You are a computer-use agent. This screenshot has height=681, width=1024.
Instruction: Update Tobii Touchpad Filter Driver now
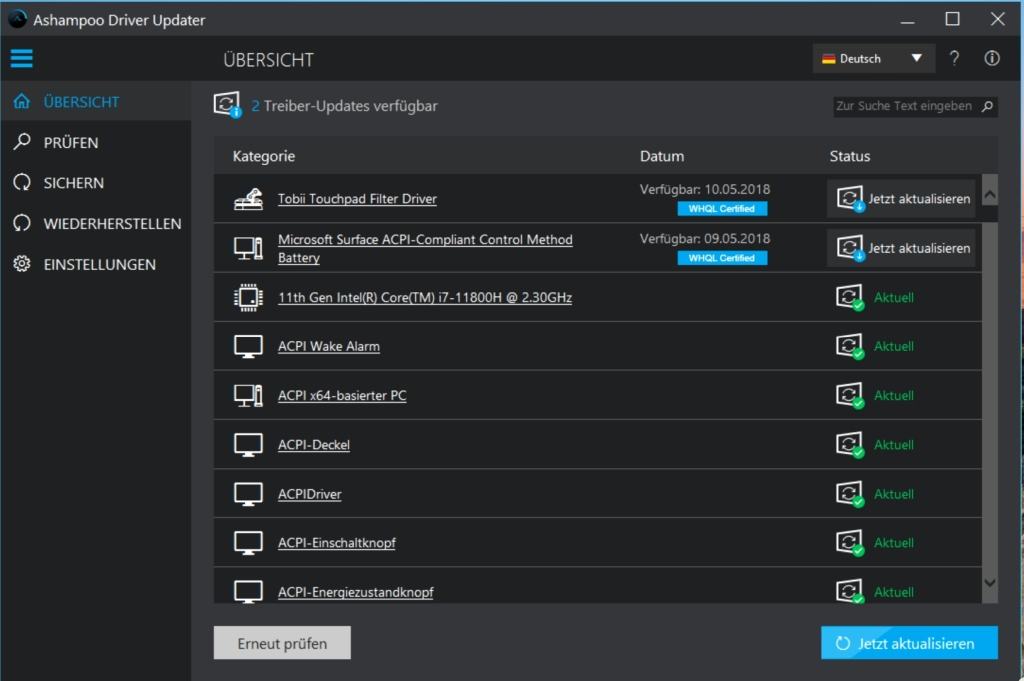pyautogui.click(x=901, y=199)
